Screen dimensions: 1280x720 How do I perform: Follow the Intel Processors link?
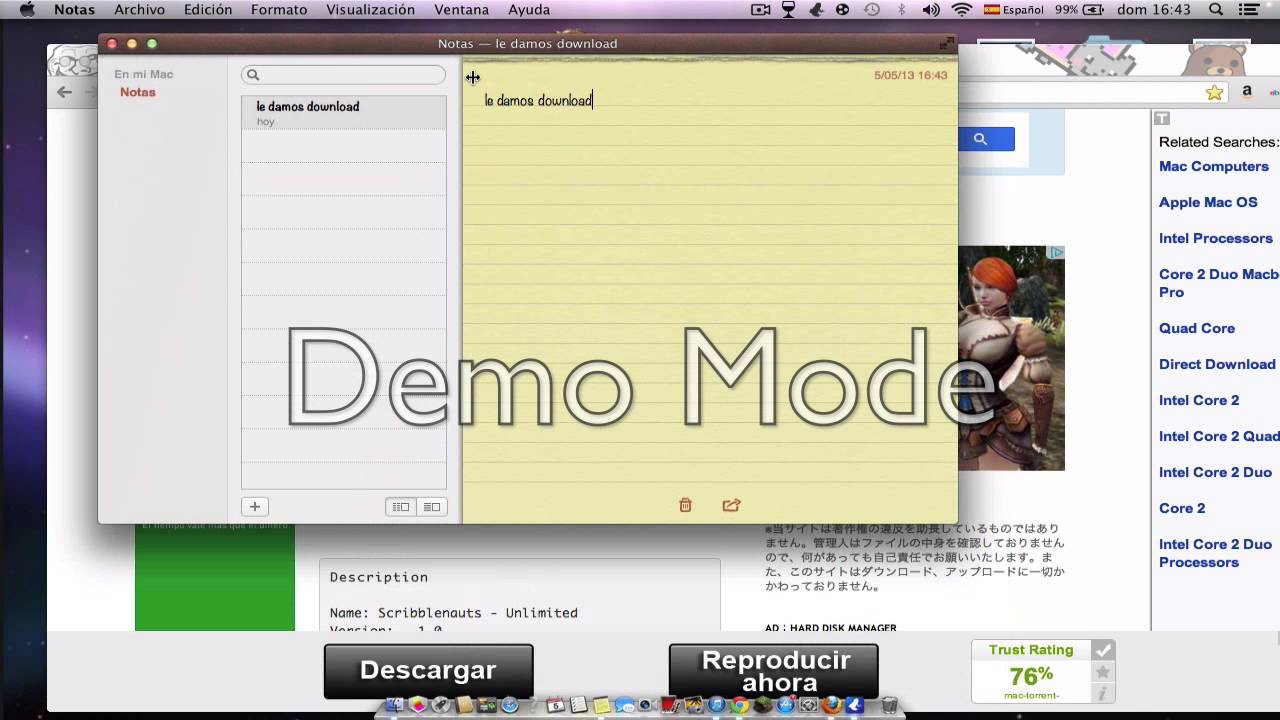[1215, 238]
